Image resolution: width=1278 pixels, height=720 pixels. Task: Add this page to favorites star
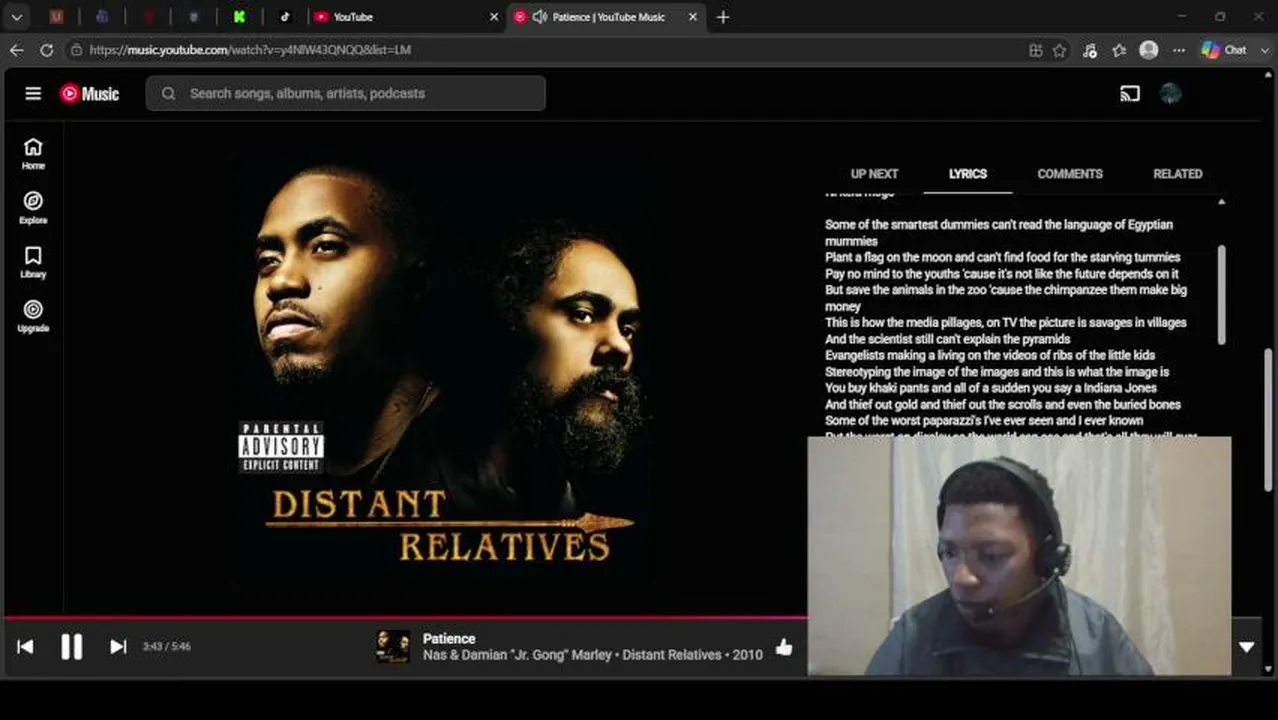point(1060,50)
